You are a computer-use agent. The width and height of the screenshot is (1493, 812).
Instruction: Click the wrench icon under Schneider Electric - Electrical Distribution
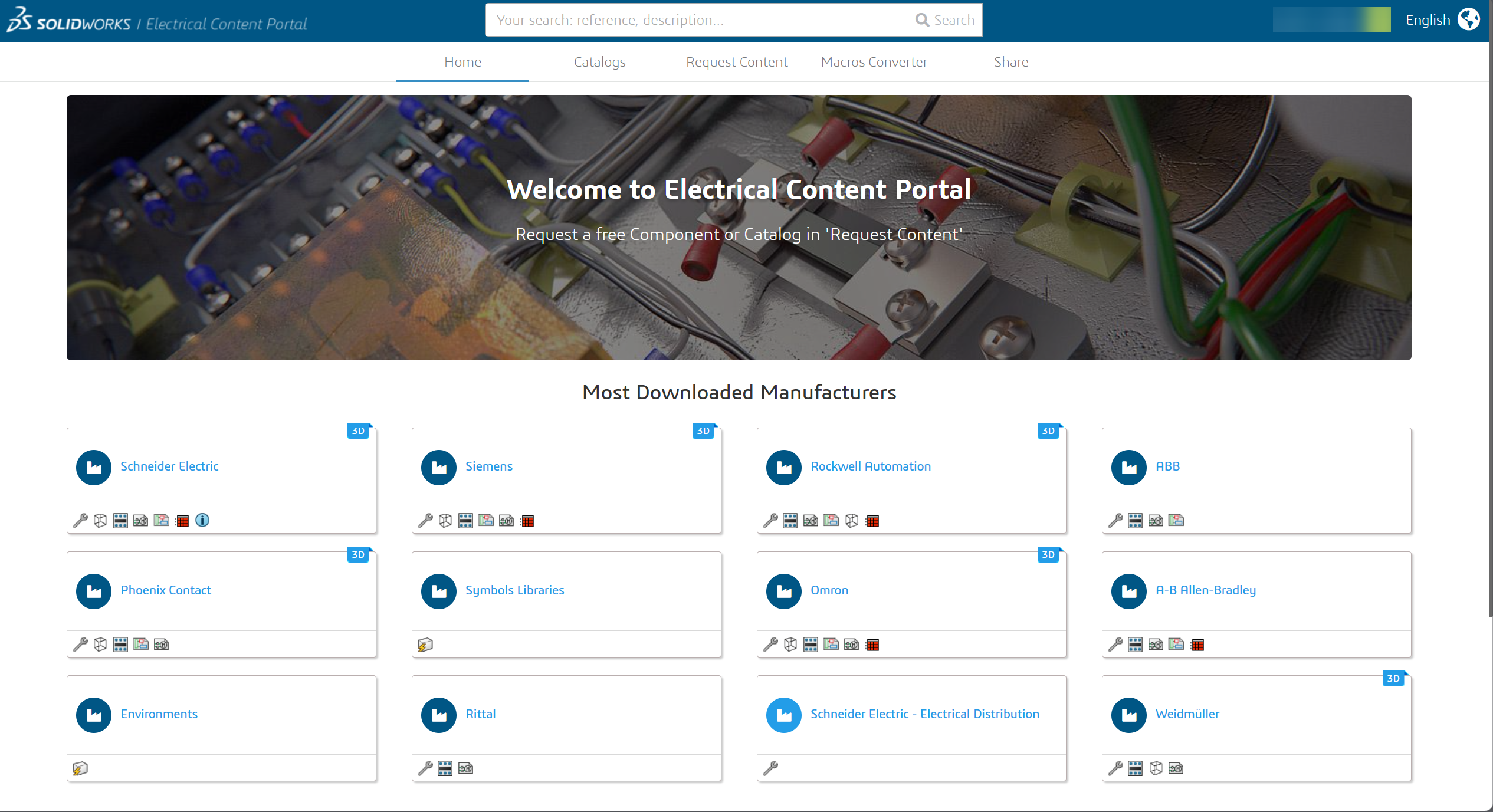pos(770,768)
